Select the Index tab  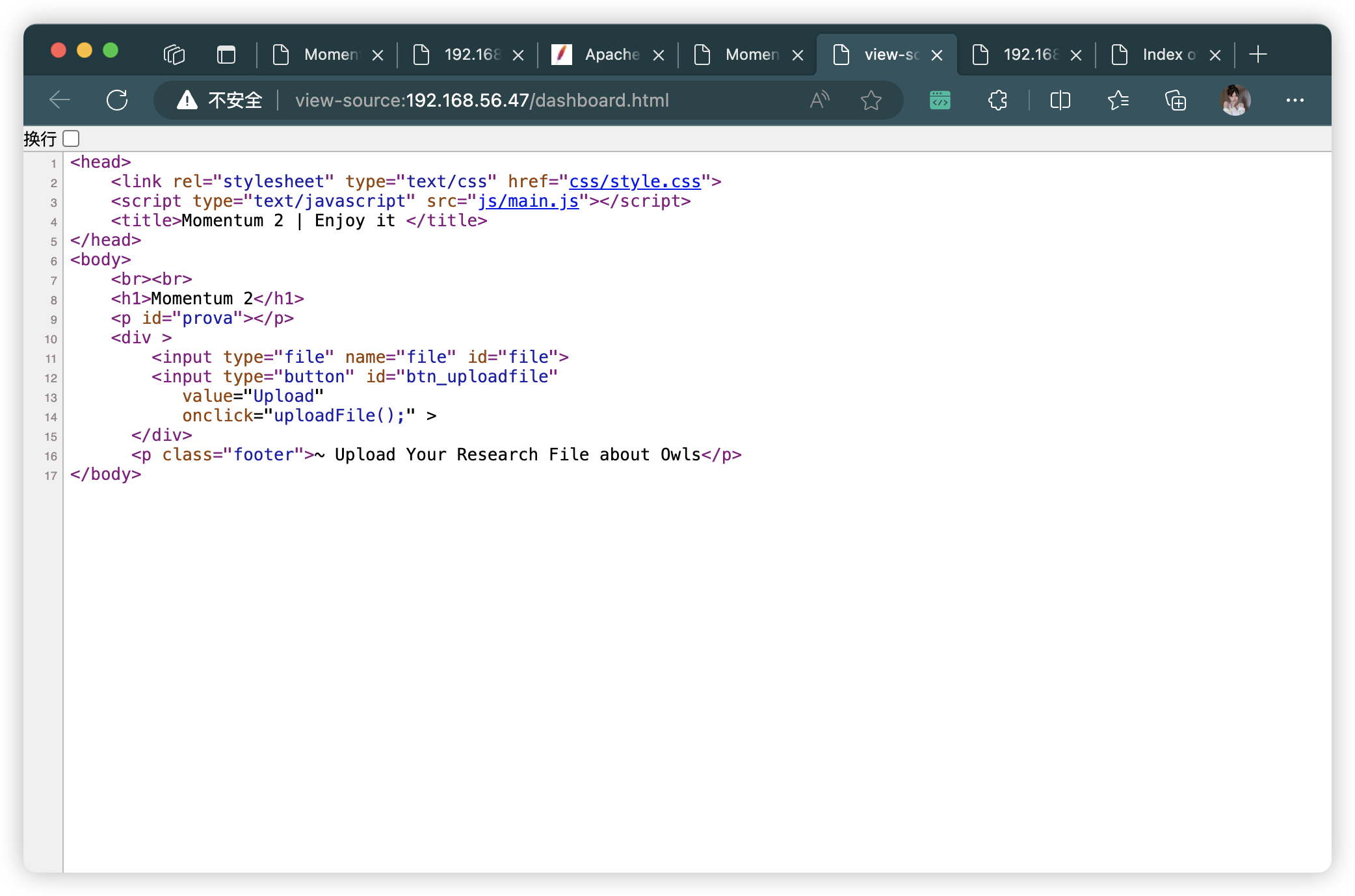click(1155, 54)
